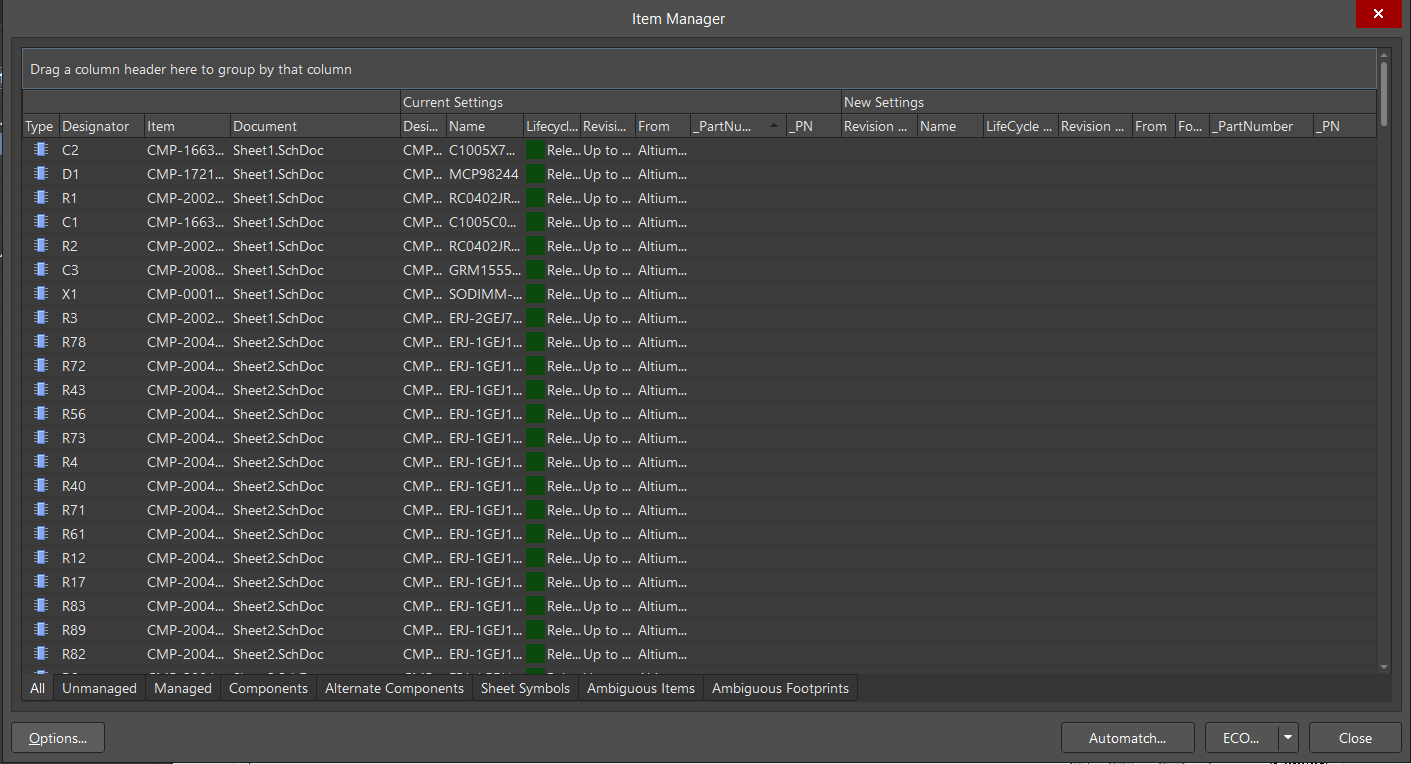Open the ECO dropdown arrow
Viewport: 1411px width, 764px height.
(1288, 737)
